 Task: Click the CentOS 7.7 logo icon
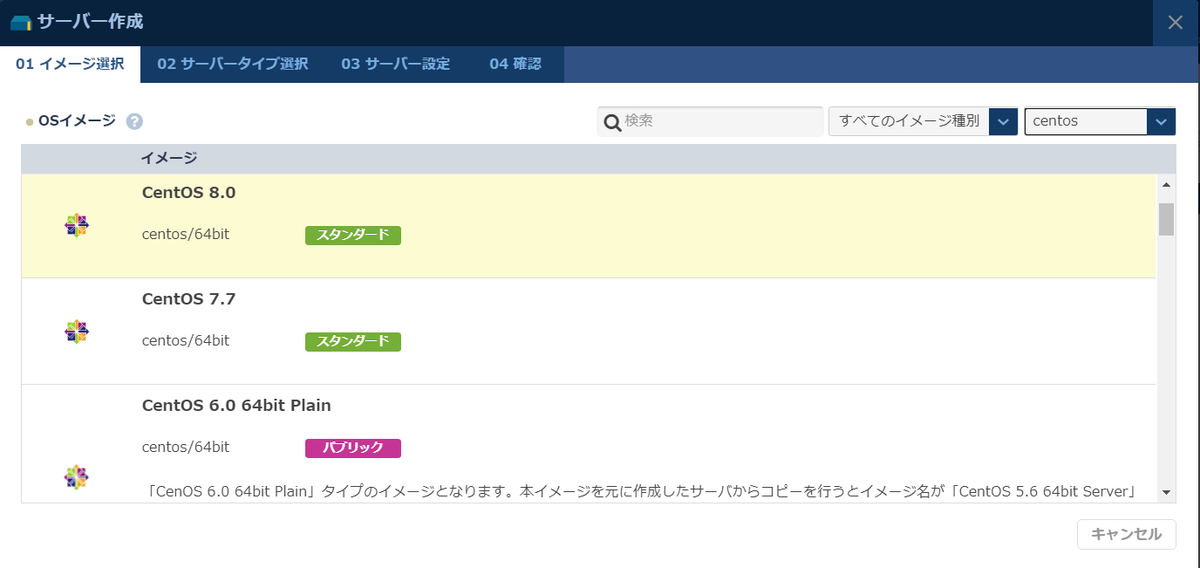77,332
